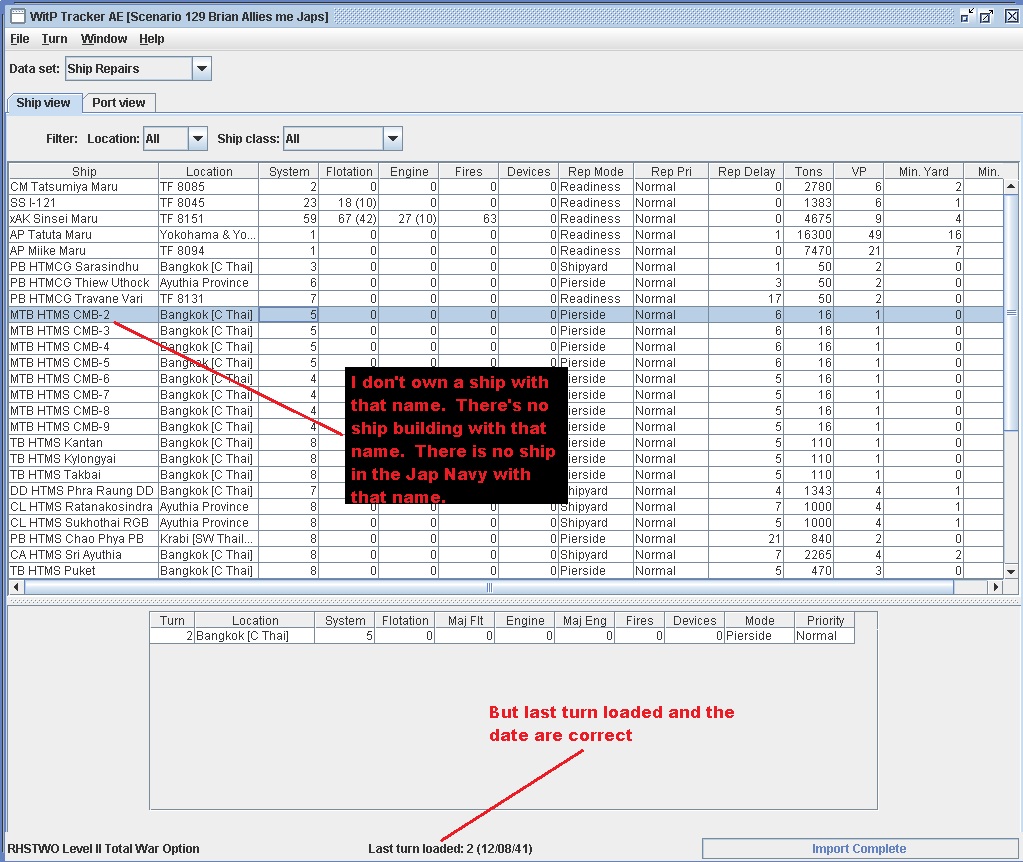Select PB HTMCG Travane Vari row
The image size is (1023, 862).
click(506, 298)
